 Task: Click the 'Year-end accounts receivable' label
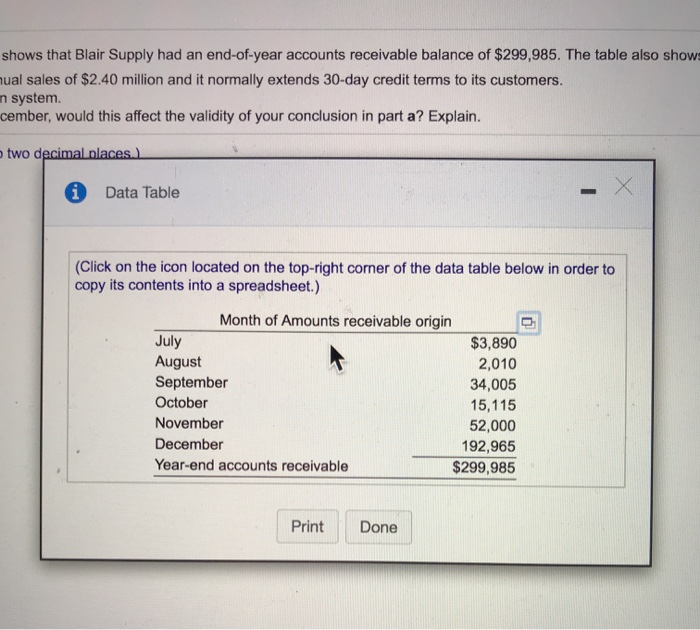point(251,466)
